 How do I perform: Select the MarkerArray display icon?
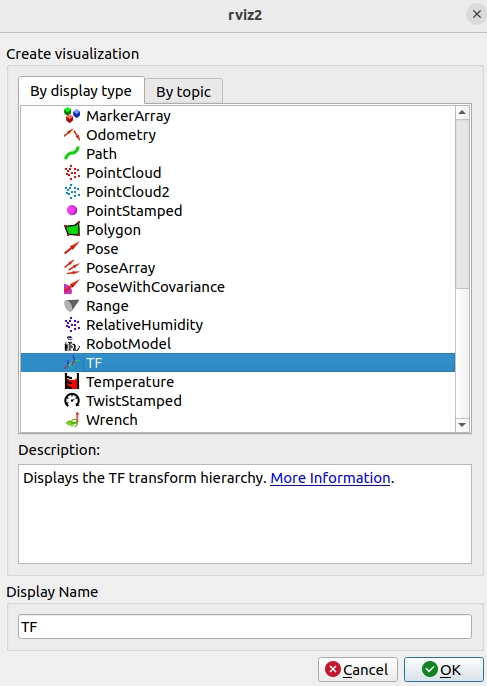(x=72, y=116)
